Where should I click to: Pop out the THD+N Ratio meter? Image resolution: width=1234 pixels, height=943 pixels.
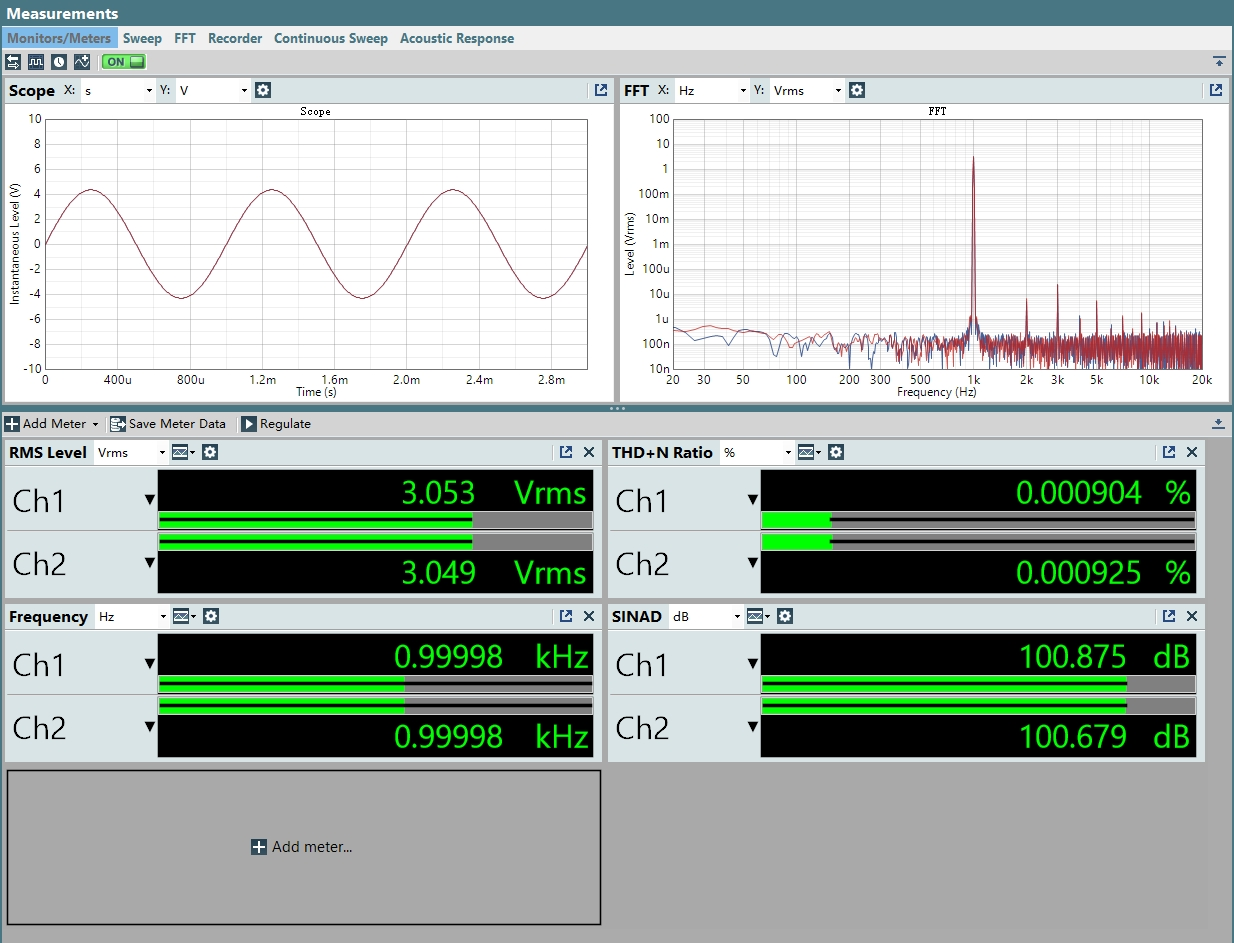click(1169, 452)
